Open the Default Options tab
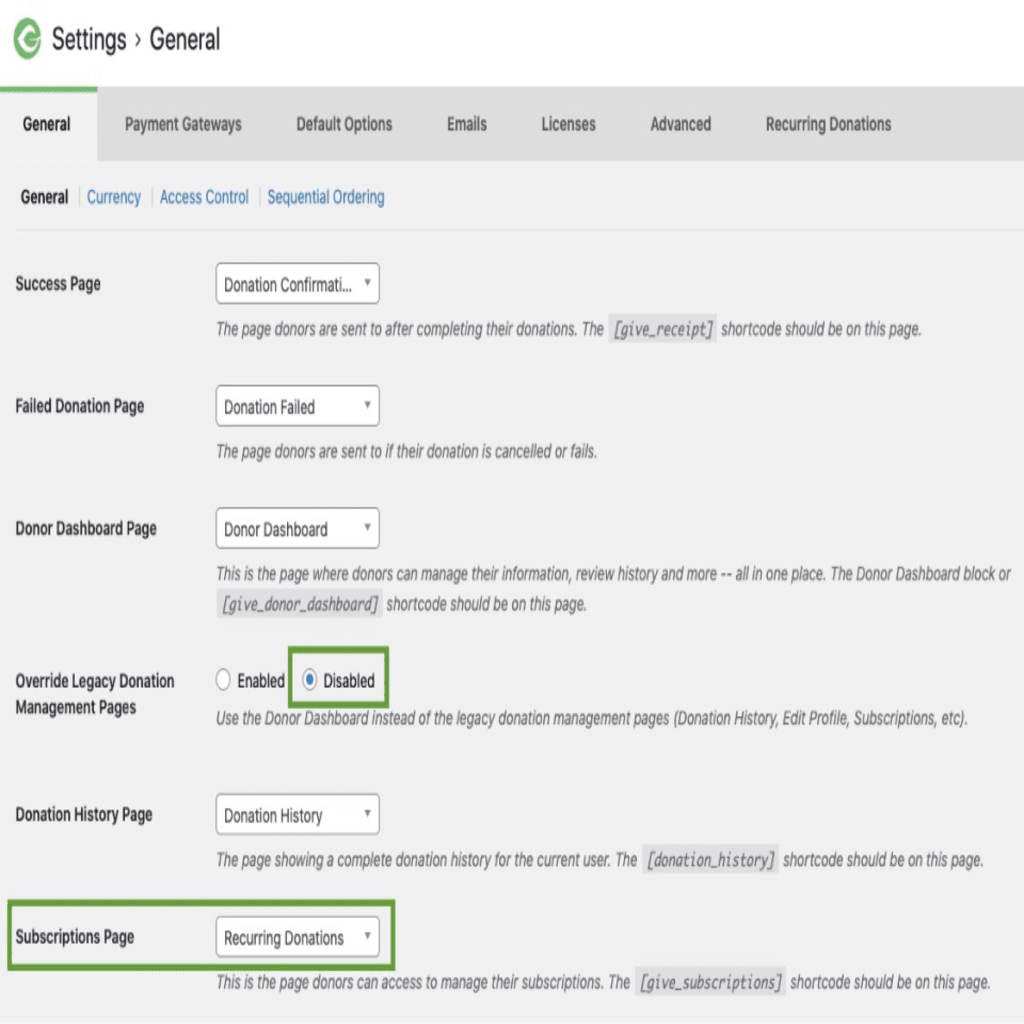 (x=344, y=124)
